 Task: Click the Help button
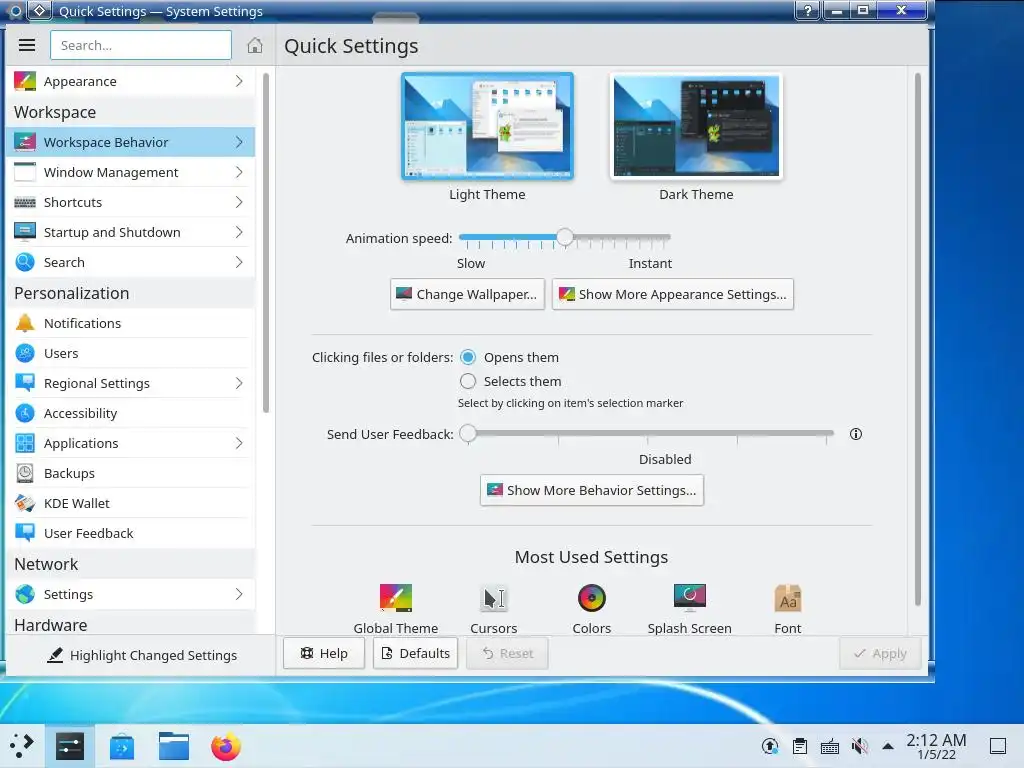pos(324,653)
